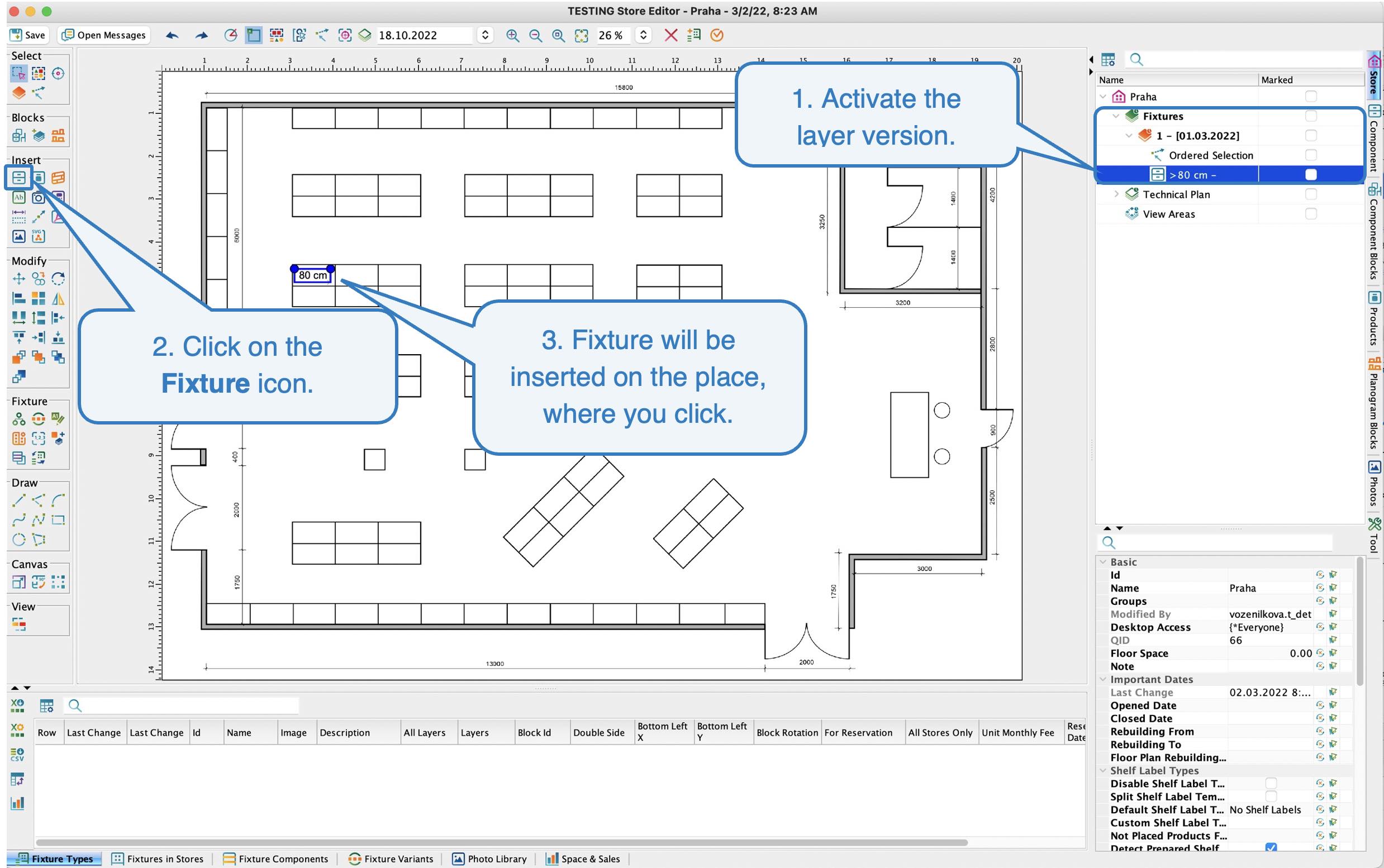Select the straight line tool in Draw group
The height and width of the screenshot is (868, 1384).
click(x=19, y=500)
